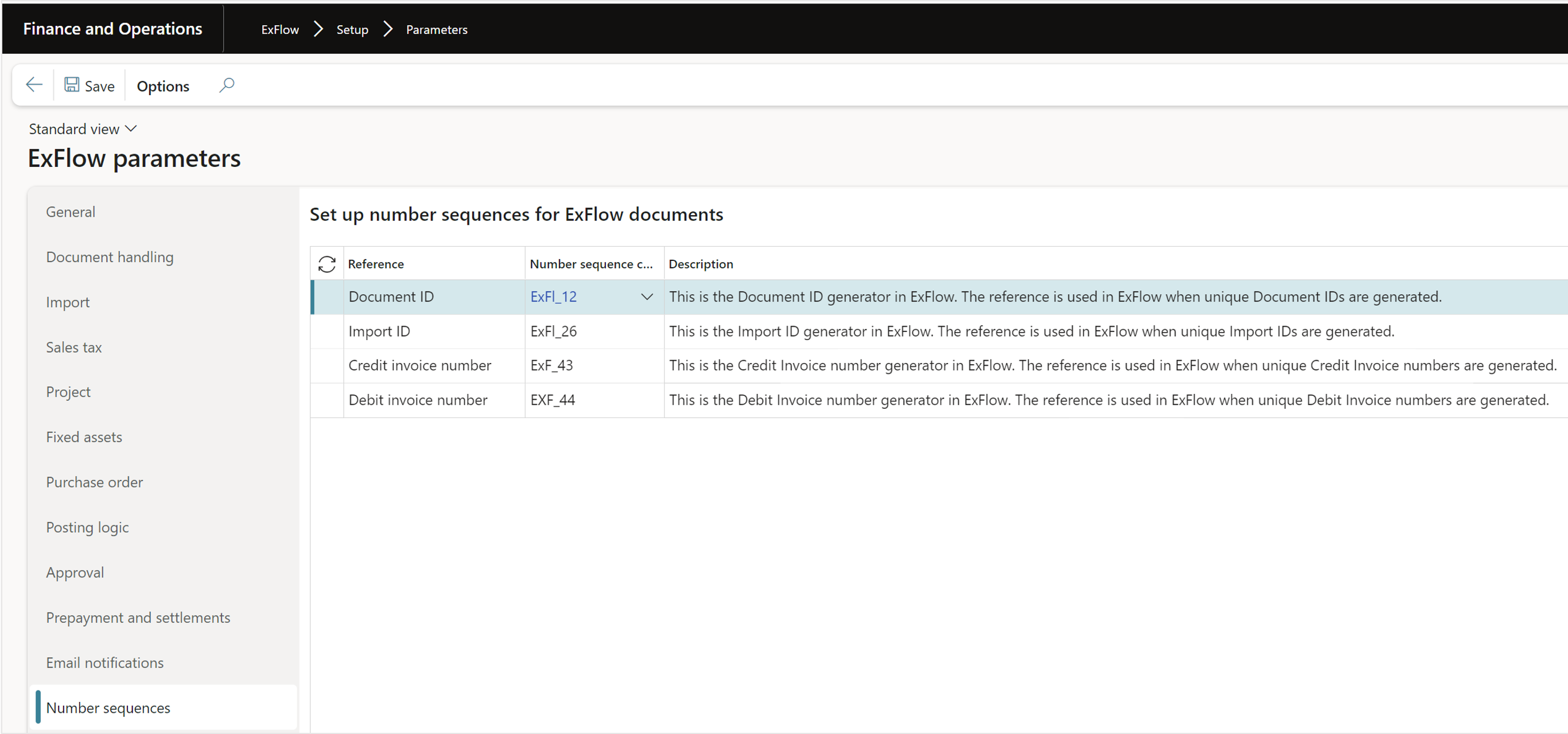Image resolution: width=1568 pixels, height=734 pixels.
Task: Open the ExFl_12 number sequence dropdown
Action: (x=647, y=297)
